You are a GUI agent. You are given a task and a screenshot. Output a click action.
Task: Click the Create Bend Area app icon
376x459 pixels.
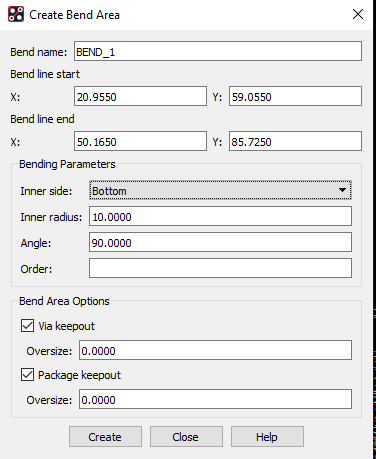[x=16, y=14]
